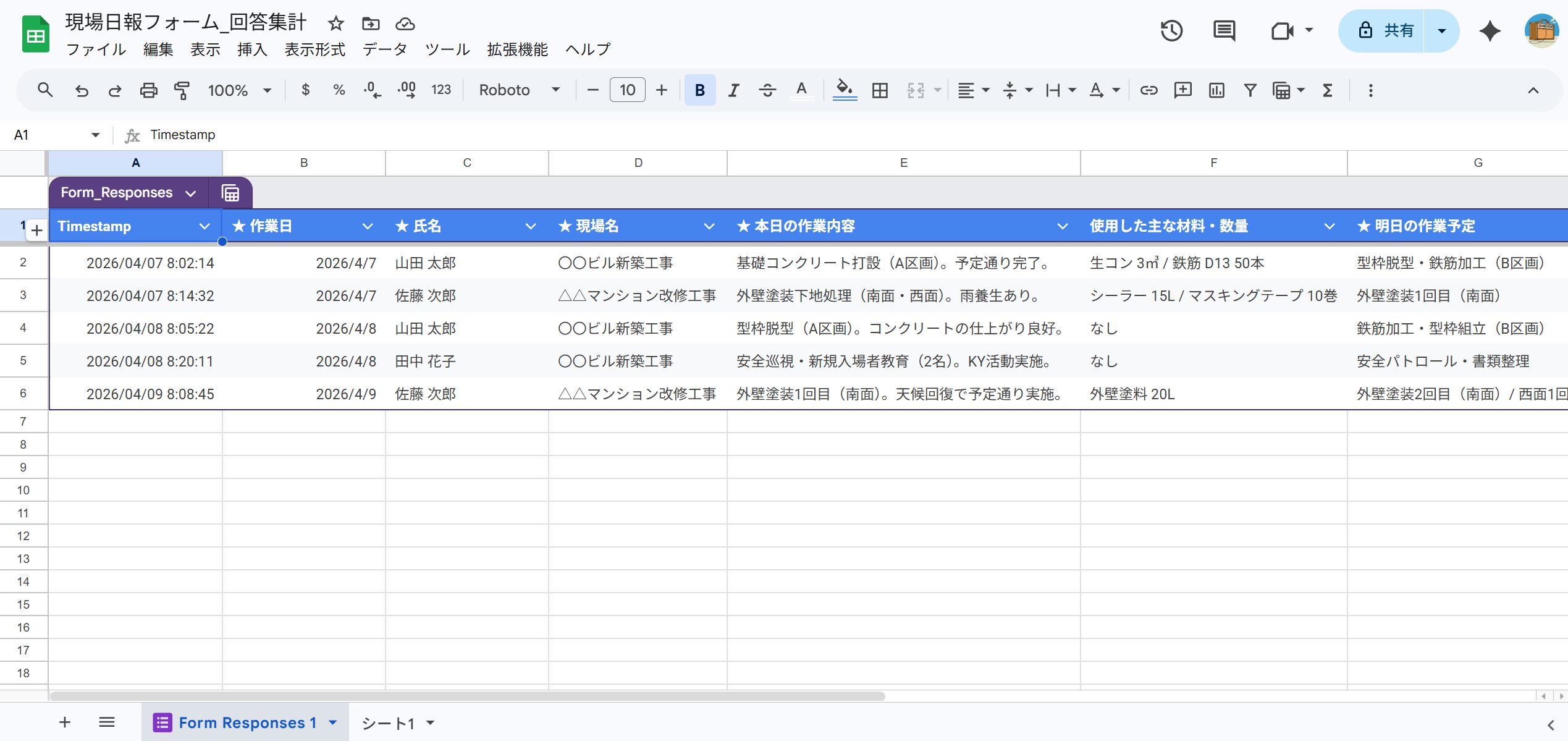The width and height of the screenshot is (1568, 741).
Task: Open the データ menu
Action: click(384, 49)
